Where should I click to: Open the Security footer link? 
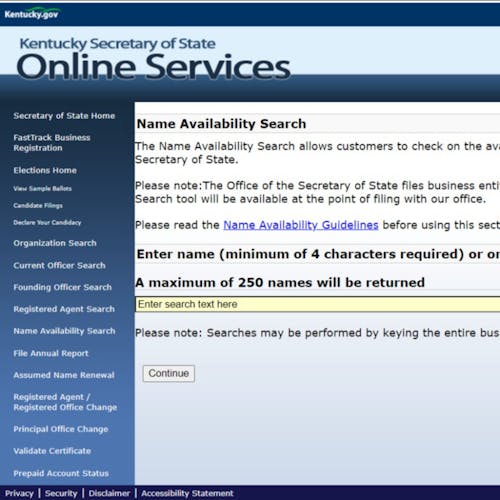(61, 493)
